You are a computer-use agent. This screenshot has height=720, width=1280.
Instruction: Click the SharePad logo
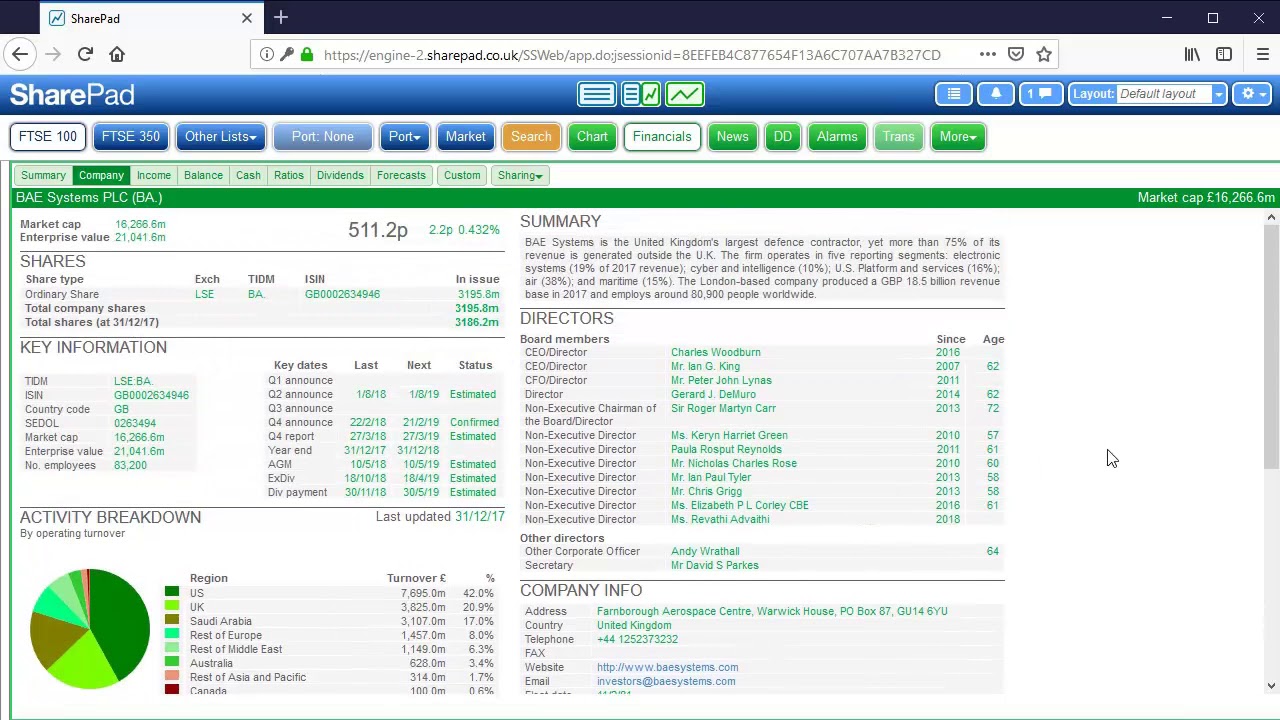(x=72, y=95)
